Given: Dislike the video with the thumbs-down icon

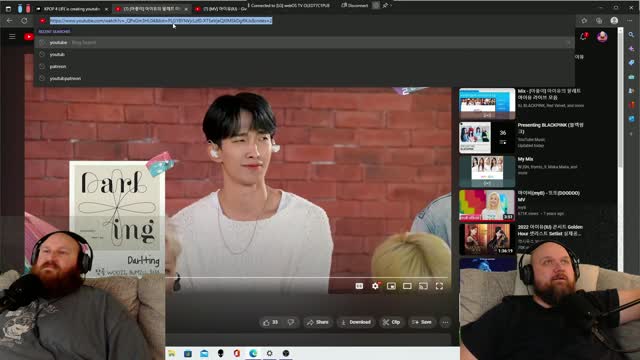Looking at the screenshot, I should pyautogui.click(x=291, y=322).
